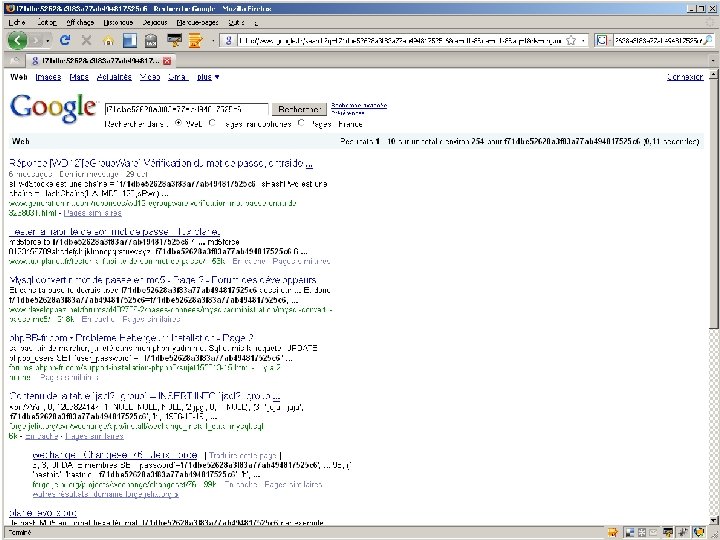The height and width of the screenshot is (540, 720).
Task: Click the black card toolbar icon
Action: [x=174, y=40]
